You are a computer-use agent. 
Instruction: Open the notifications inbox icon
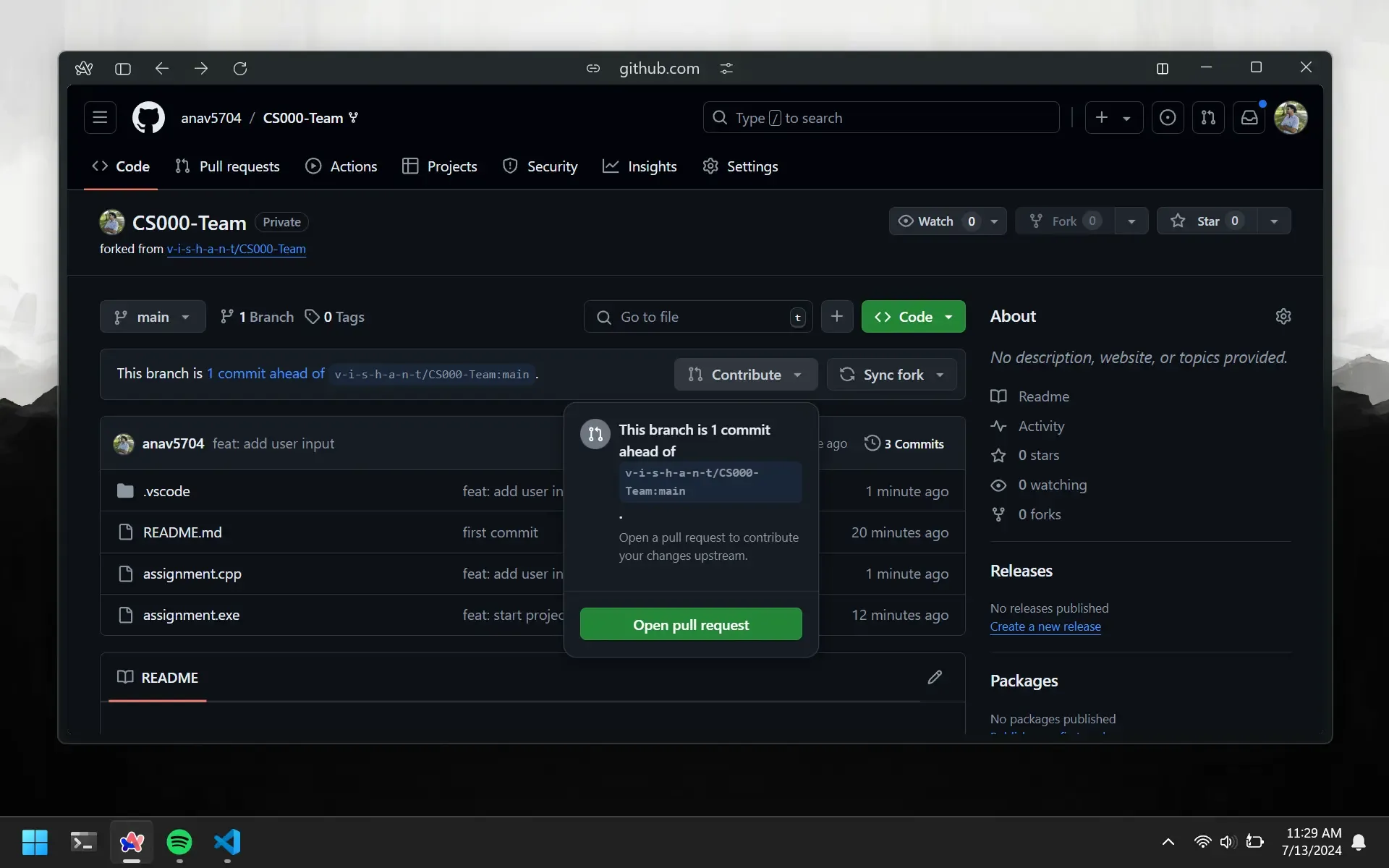tap(1249, 118)
